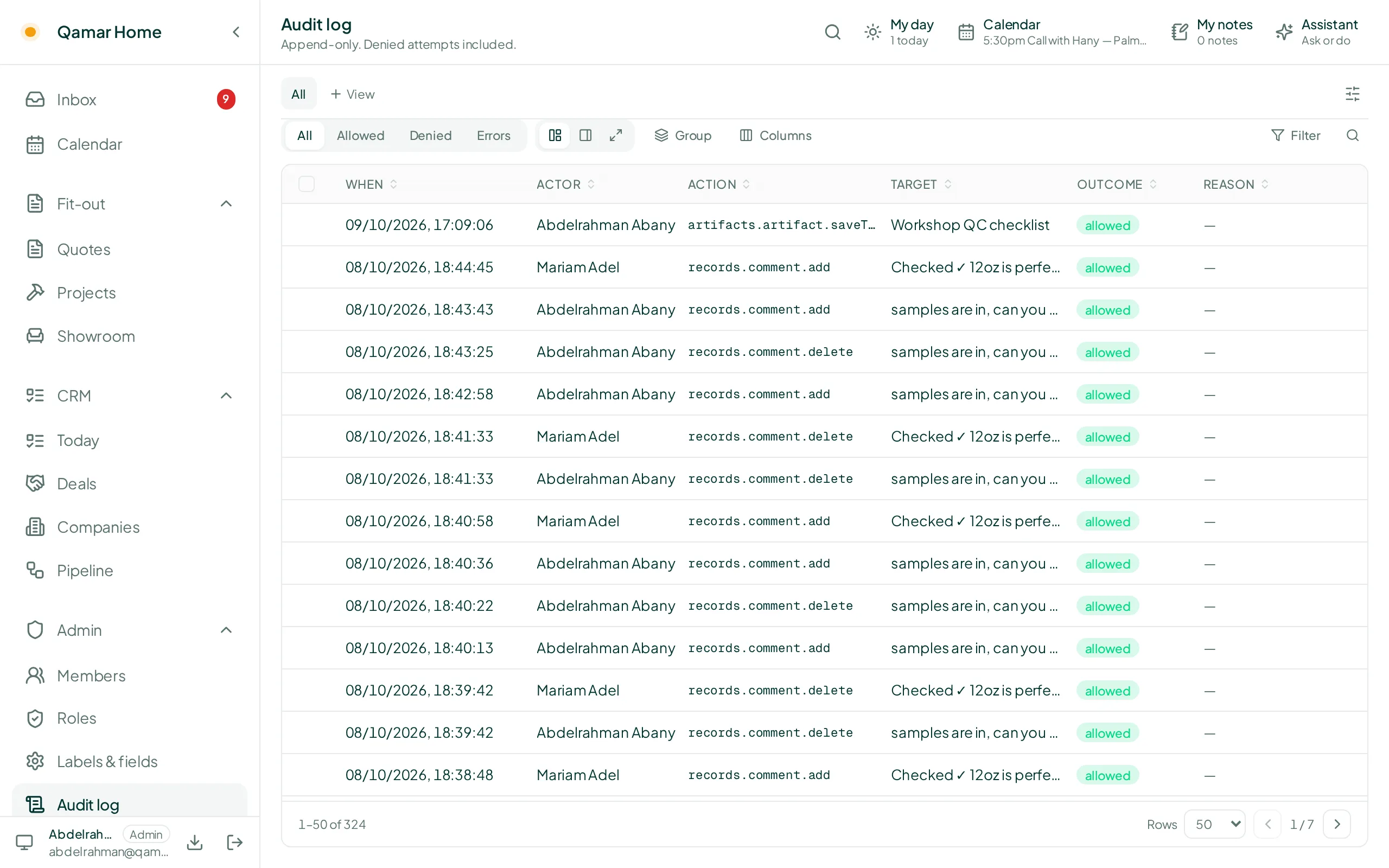The width and height of the screenshot is (1389, 868).
Task: Click the Workshop QC checklist target
Action: pyautogui.click(x=970, y=225)
